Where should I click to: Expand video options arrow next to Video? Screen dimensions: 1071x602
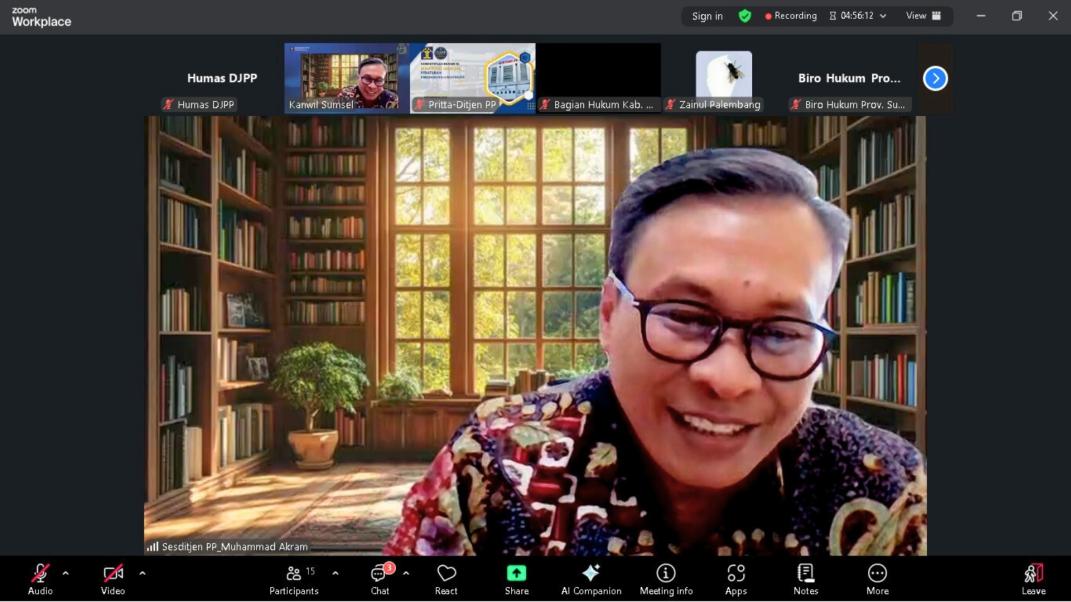tap(142, 573)
